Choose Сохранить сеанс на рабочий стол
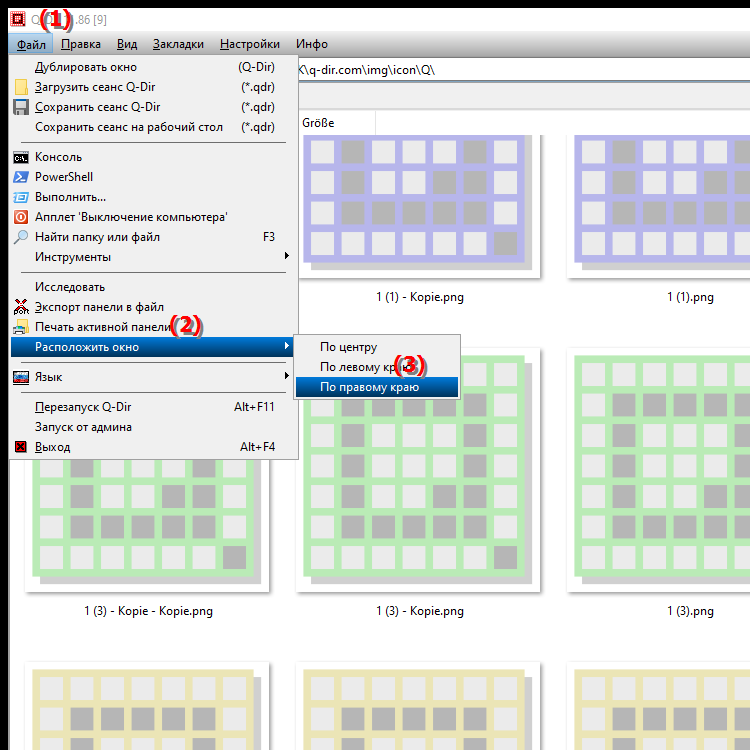The height and width of the screenshot is (750, 750). pyautogui.click(x=153, y=127)
